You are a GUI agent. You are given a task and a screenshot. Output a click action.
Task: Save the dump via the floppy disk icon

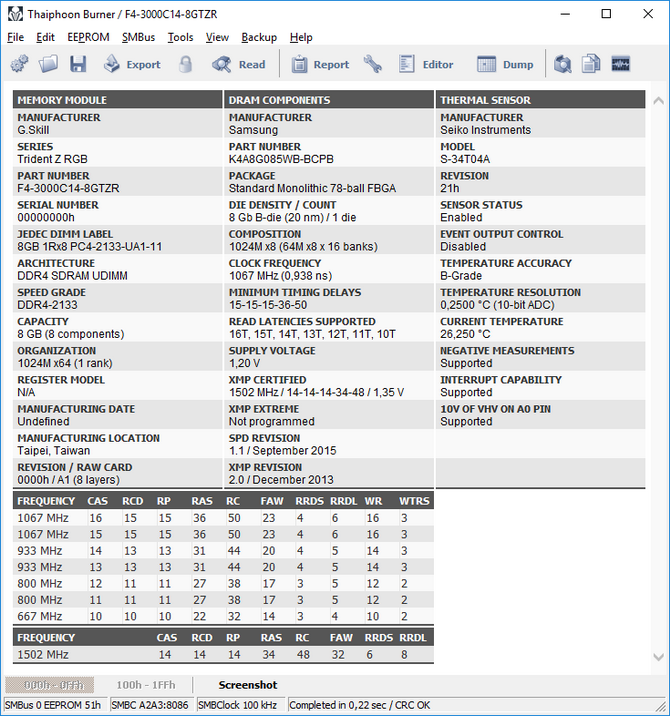78,64
